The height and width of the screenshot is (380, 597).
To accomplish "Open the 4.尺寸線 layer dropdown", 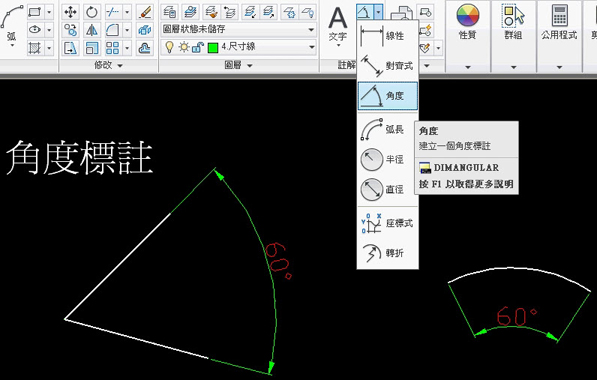I will 239,47.
